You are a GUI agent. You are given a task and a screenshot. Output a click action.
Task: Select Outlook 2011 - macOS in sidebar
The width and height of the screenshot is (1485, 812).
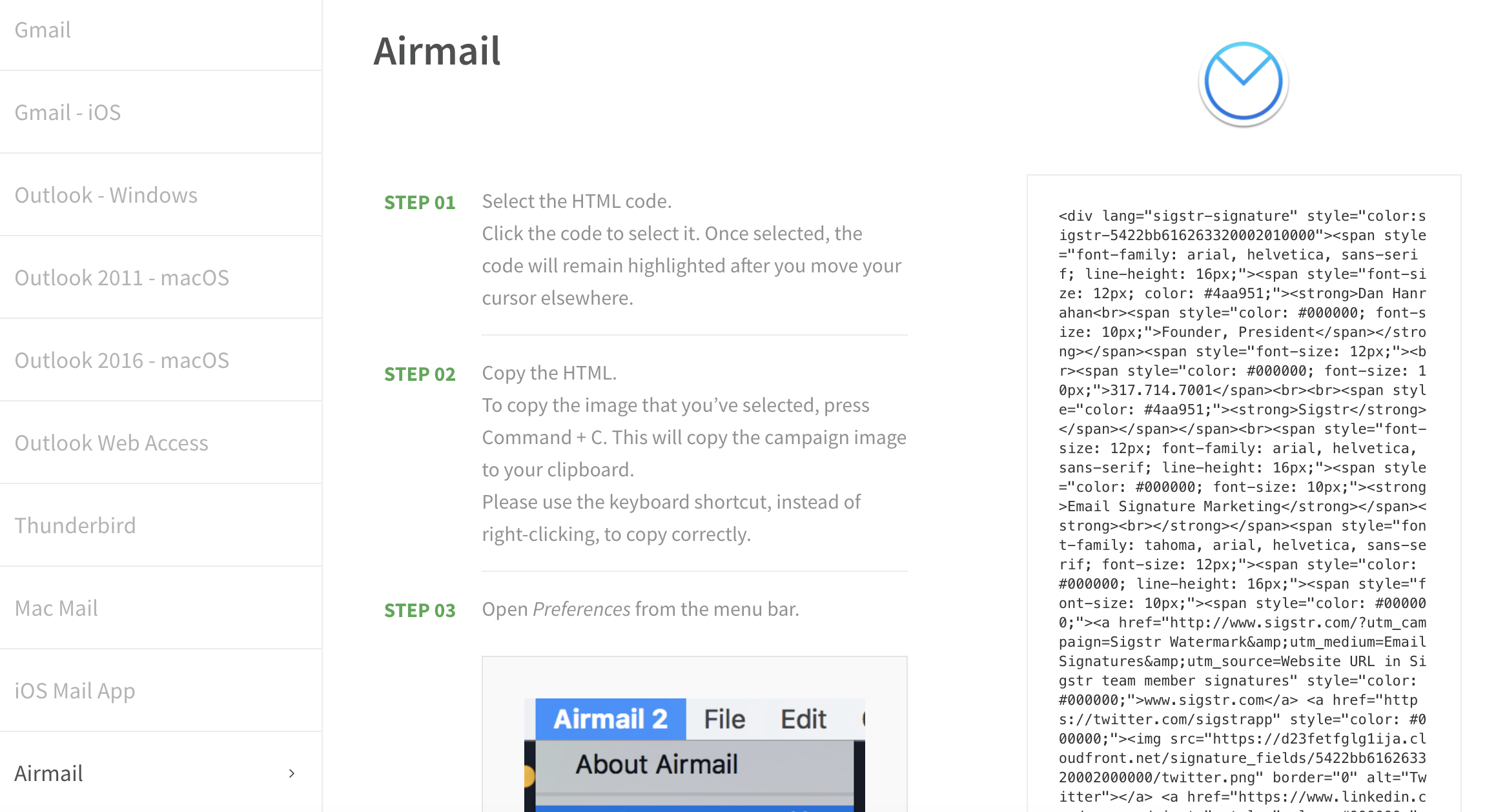coord(161,278)
